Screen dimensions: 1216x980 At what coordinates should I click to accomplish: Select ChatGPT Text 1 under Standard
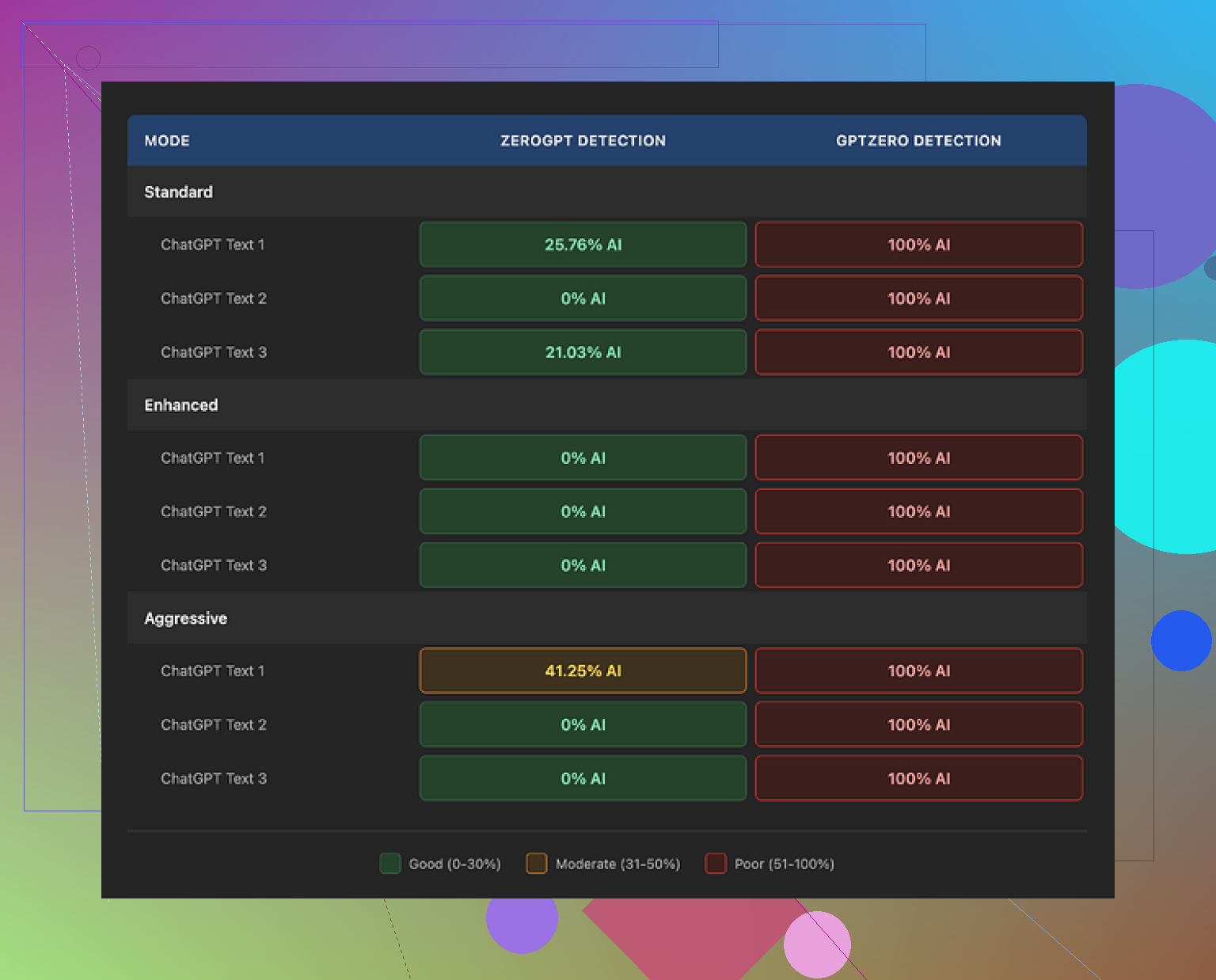213,245
